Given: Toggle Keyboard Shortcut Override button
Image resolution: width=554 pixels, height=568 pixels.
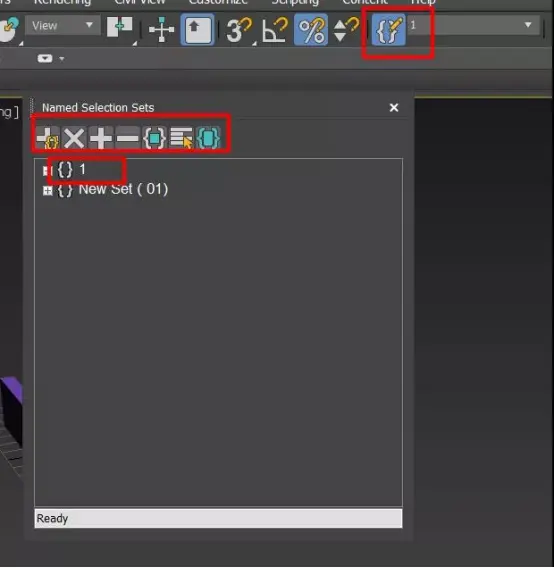Looking at the screenshot, I should tap(198, 30).
